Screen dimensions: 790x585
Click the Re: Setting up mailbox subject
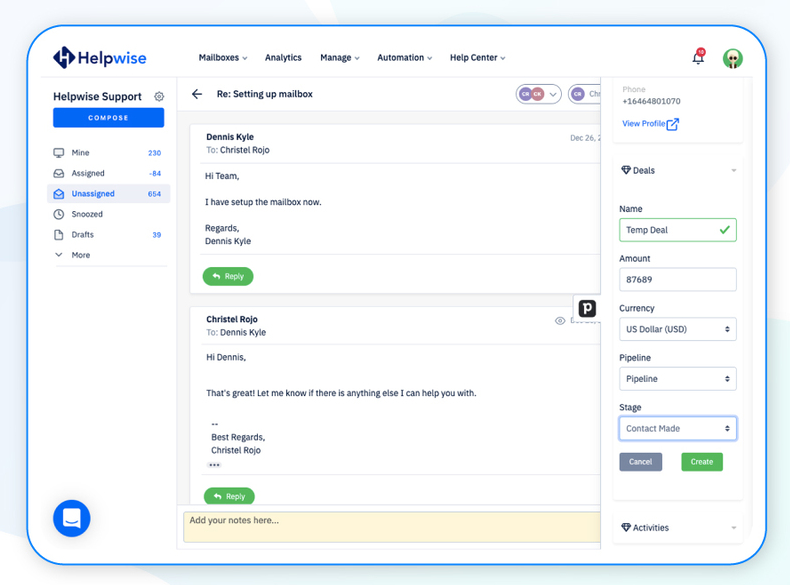tap(265, 94)
